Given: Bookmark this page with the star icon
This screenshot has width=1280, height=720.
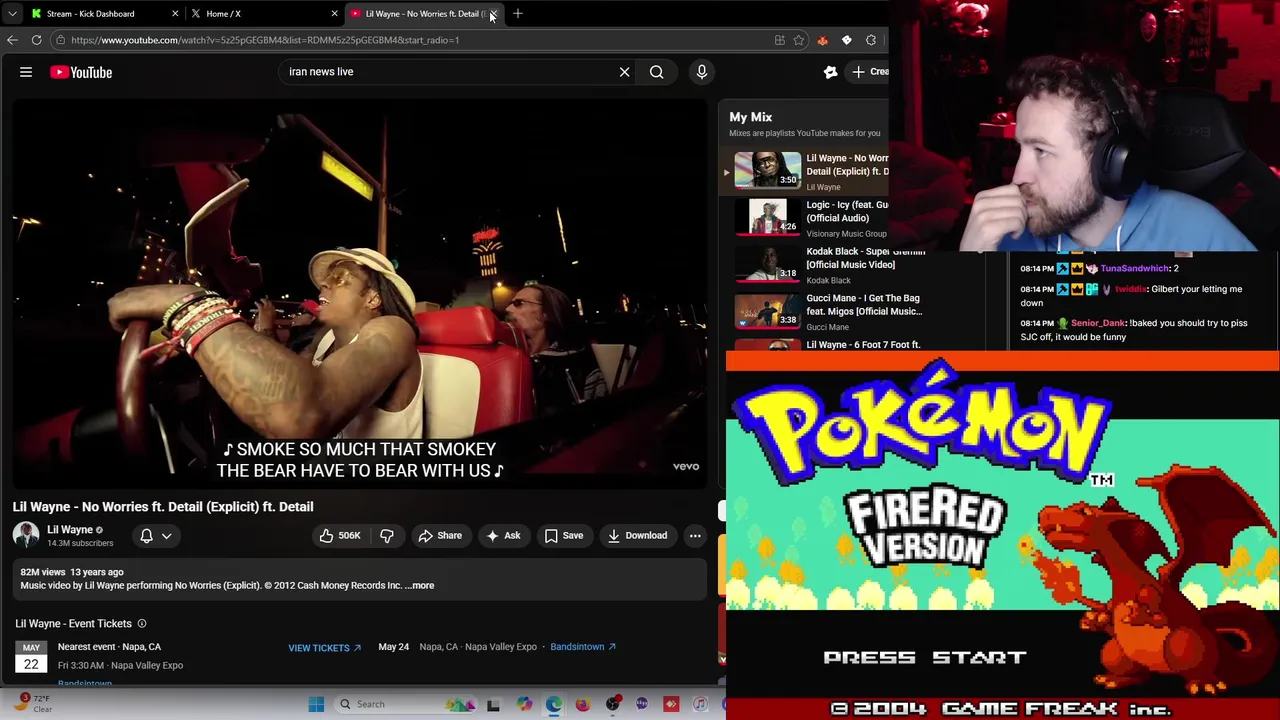Looking at the screenshot, I should (x=798, y=40).
